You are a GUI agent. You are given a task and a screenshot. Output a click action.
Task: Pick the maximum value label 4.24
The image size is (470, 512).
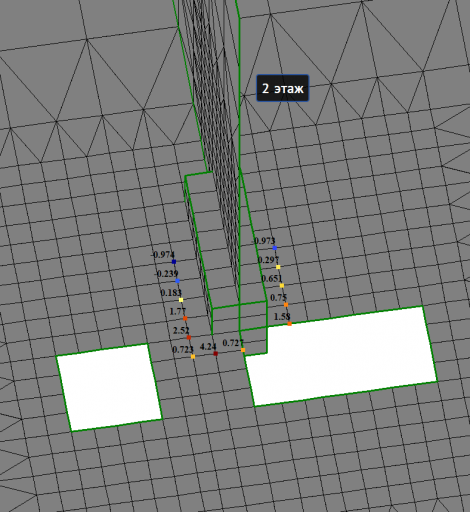pos(208,346)
